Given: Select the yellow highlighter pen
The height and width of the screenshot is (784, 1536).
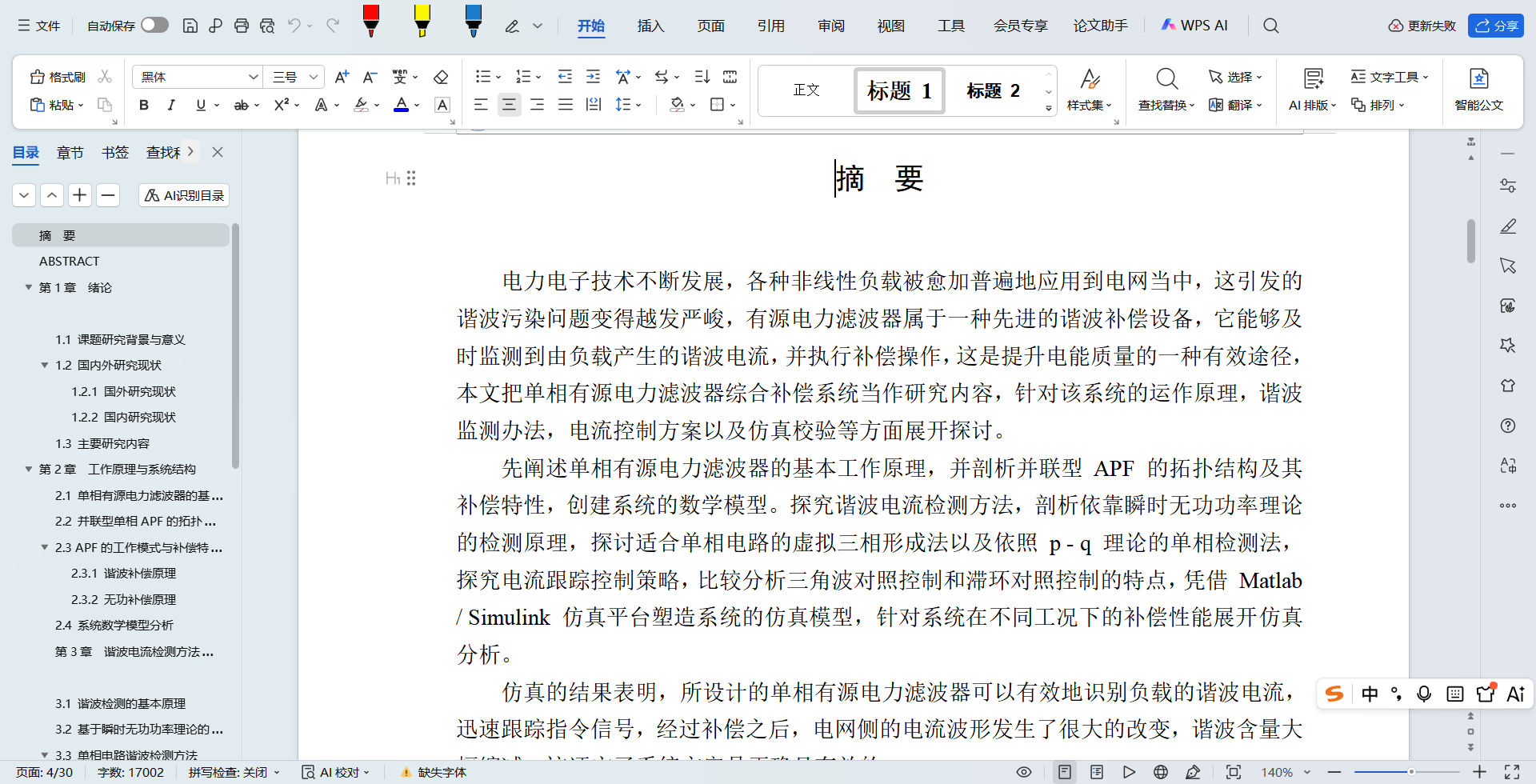Looking at the screenshot, I should coord(422,21).
